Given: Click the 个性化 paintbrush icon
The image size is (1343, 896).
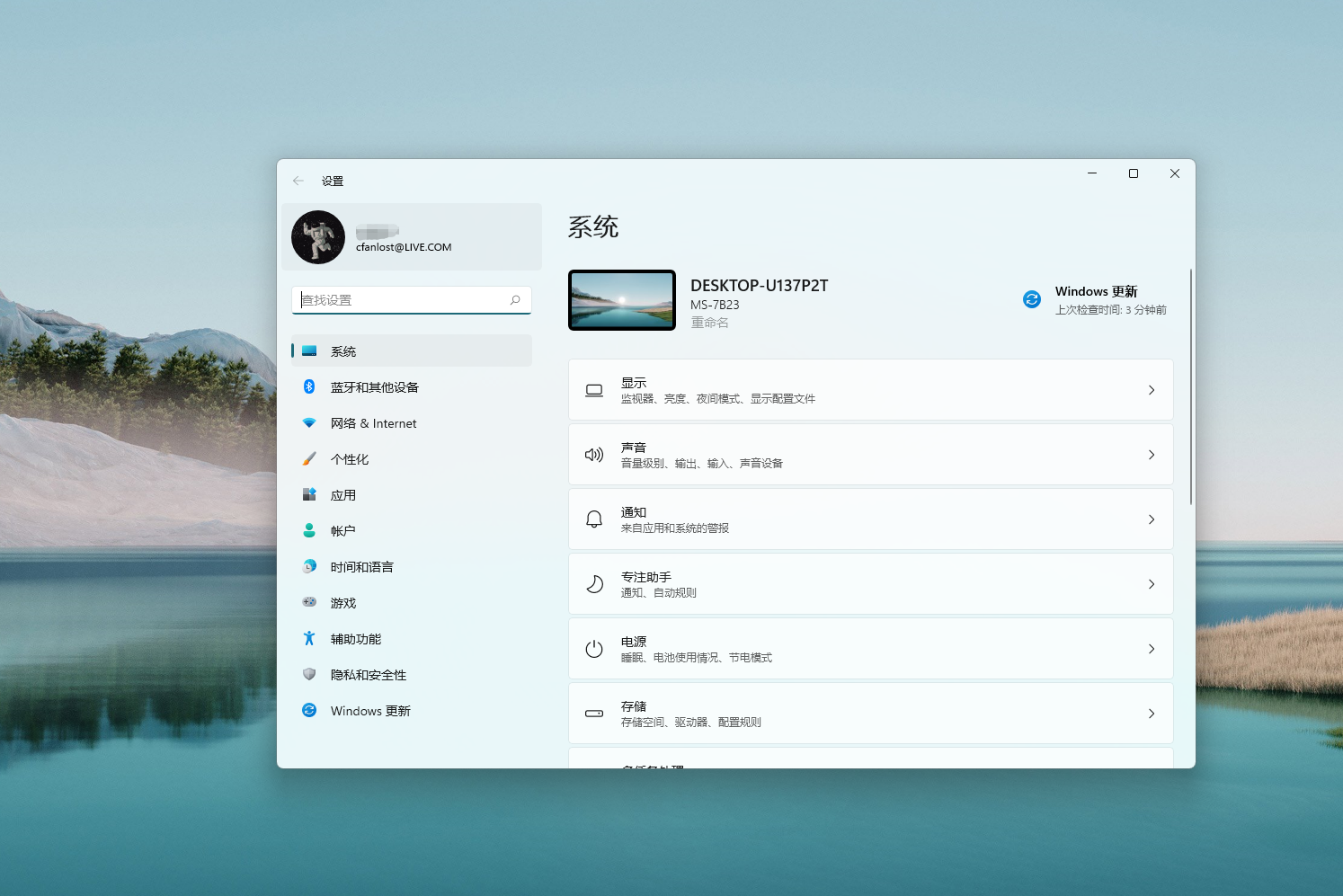Looking at the screenshot, I should click(309, 459).
